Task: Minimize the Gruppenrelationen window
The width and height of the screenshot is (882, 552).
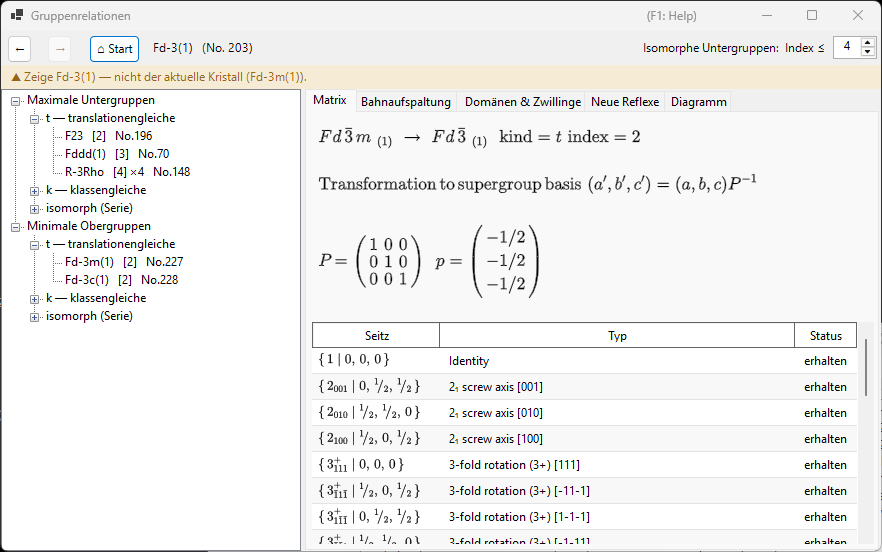Action: (768, 15)
